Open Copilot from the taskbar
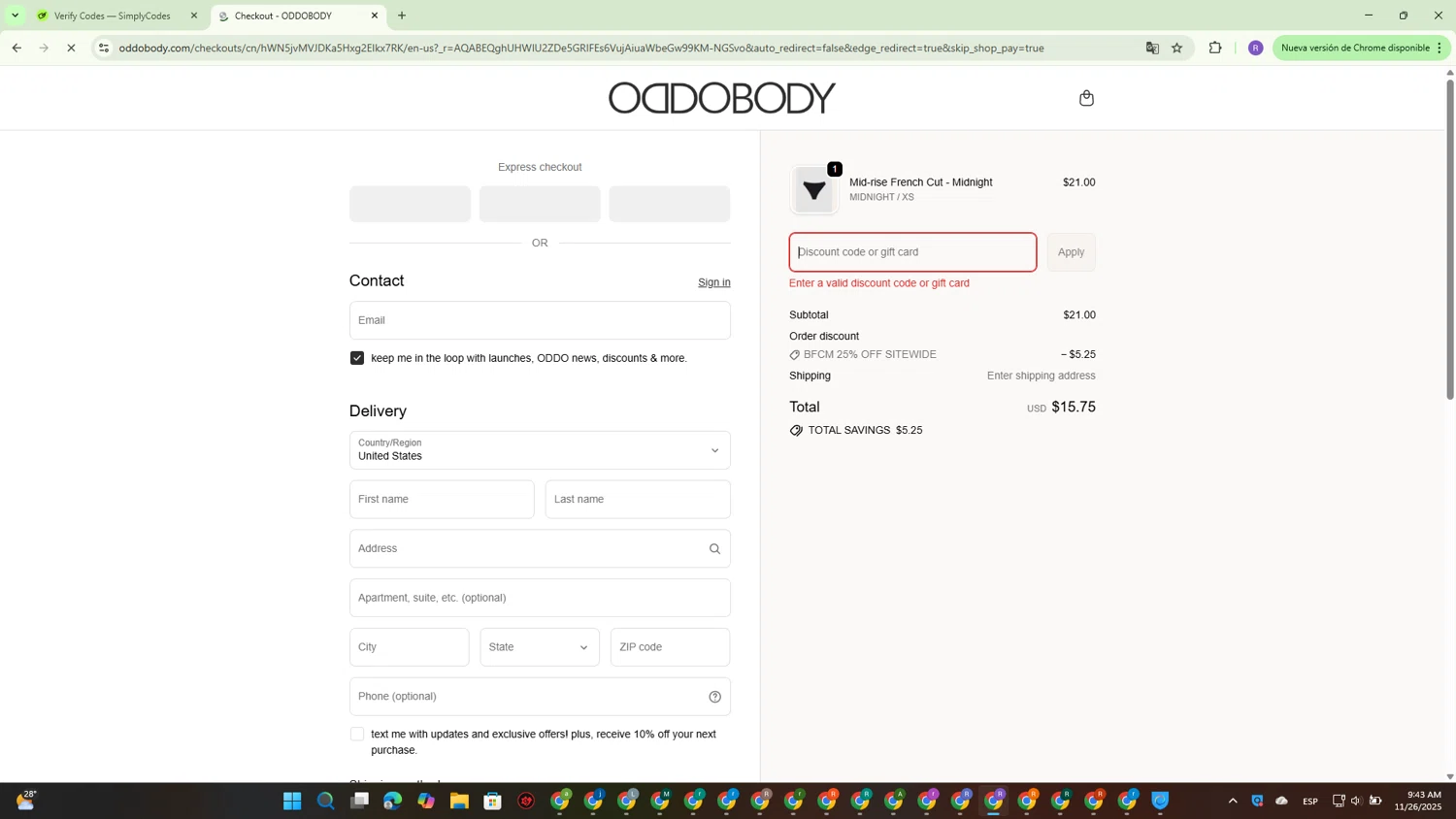This screenshot has height=819, width=1456. (426, 801)
